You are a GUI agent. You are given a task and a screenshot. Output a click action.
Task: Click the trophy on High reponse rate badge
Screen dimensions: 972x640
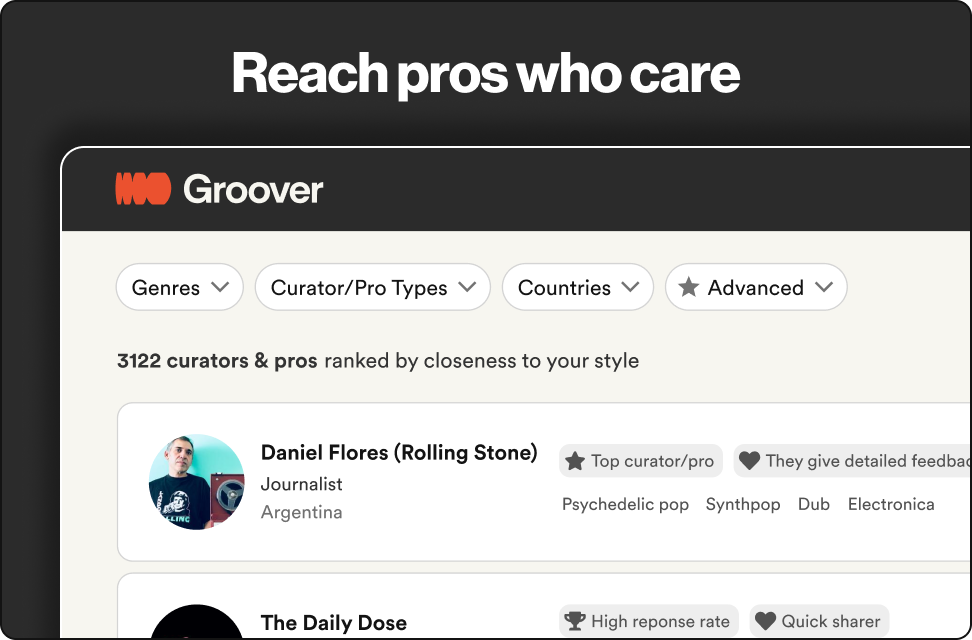click(577, 620)
